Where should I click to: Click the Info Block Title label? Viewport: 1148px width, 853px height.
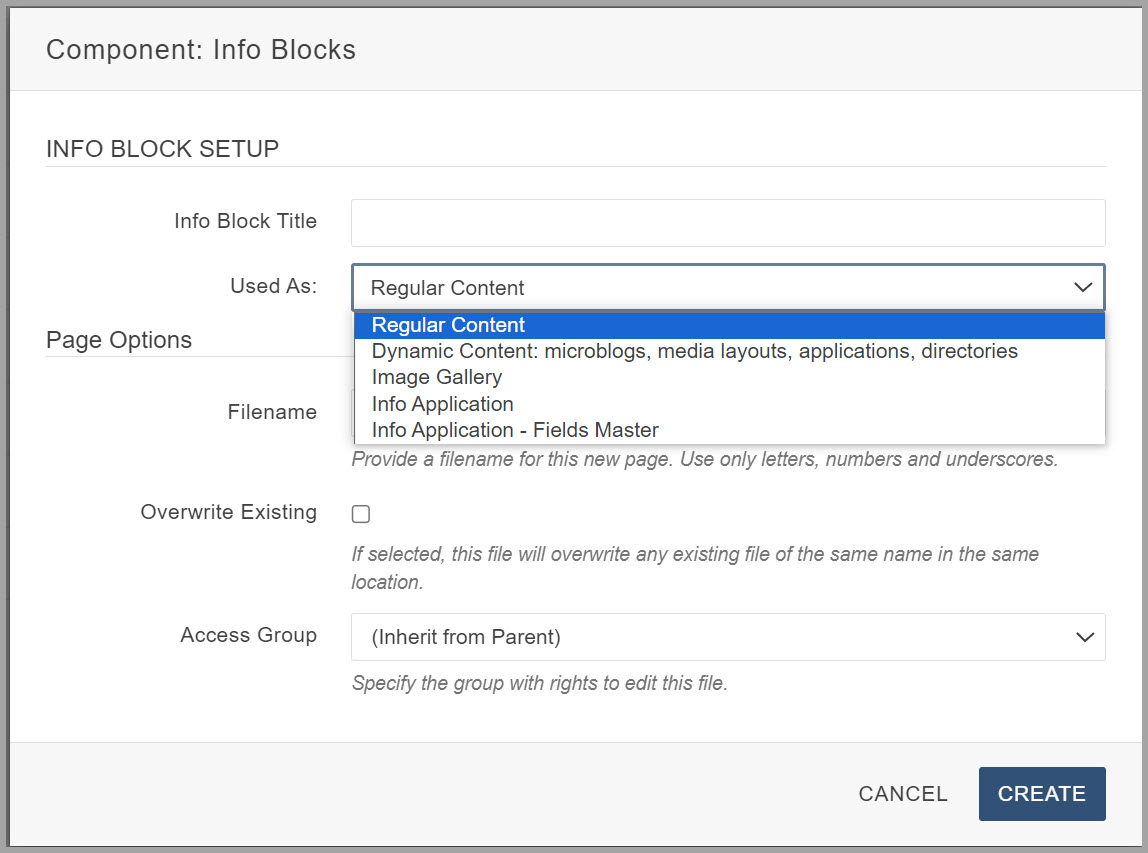coord(245,221)
